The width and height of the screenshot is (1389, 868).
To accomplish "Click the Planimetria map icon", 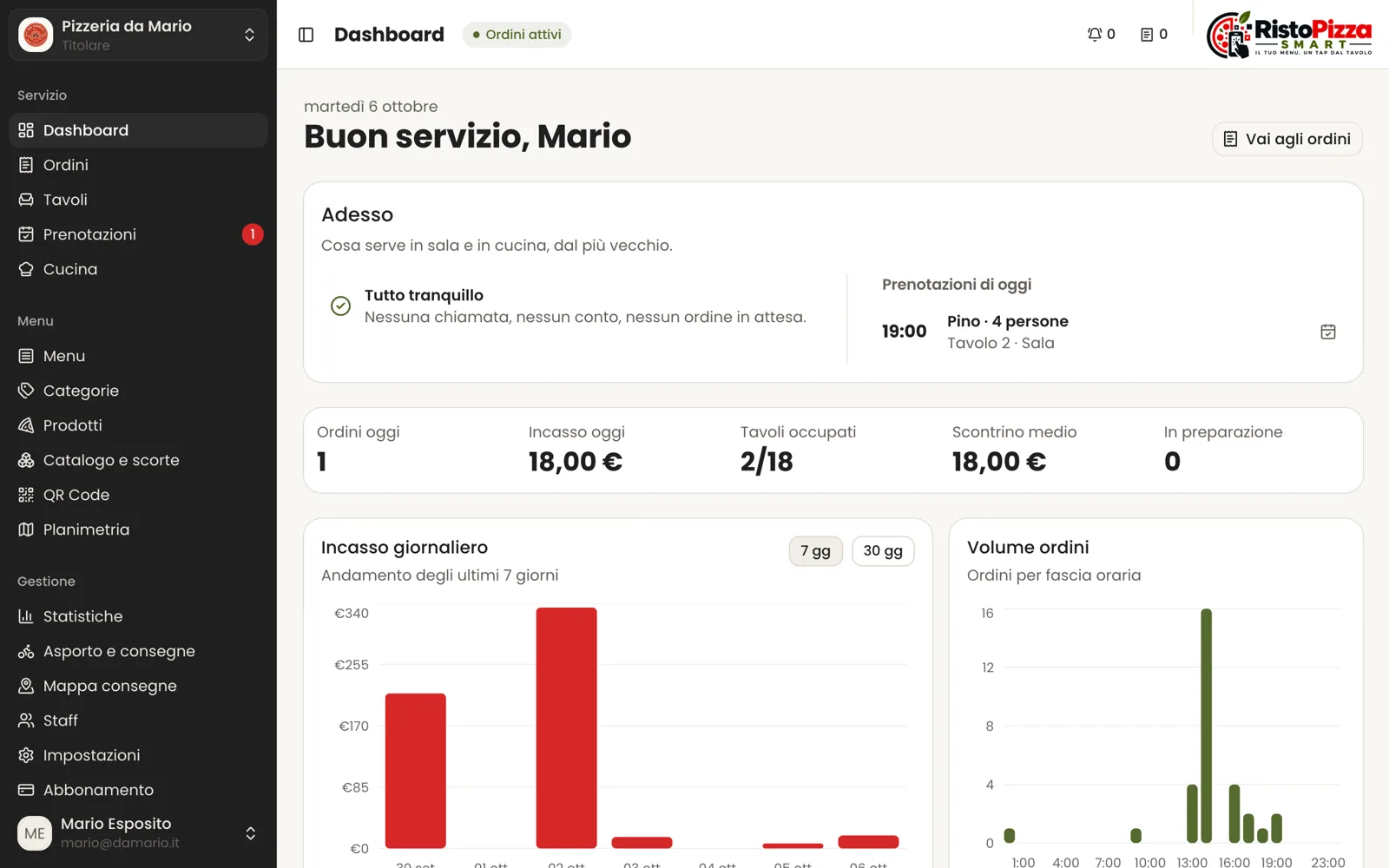I will pyautogui.click(x=26, y=529).
